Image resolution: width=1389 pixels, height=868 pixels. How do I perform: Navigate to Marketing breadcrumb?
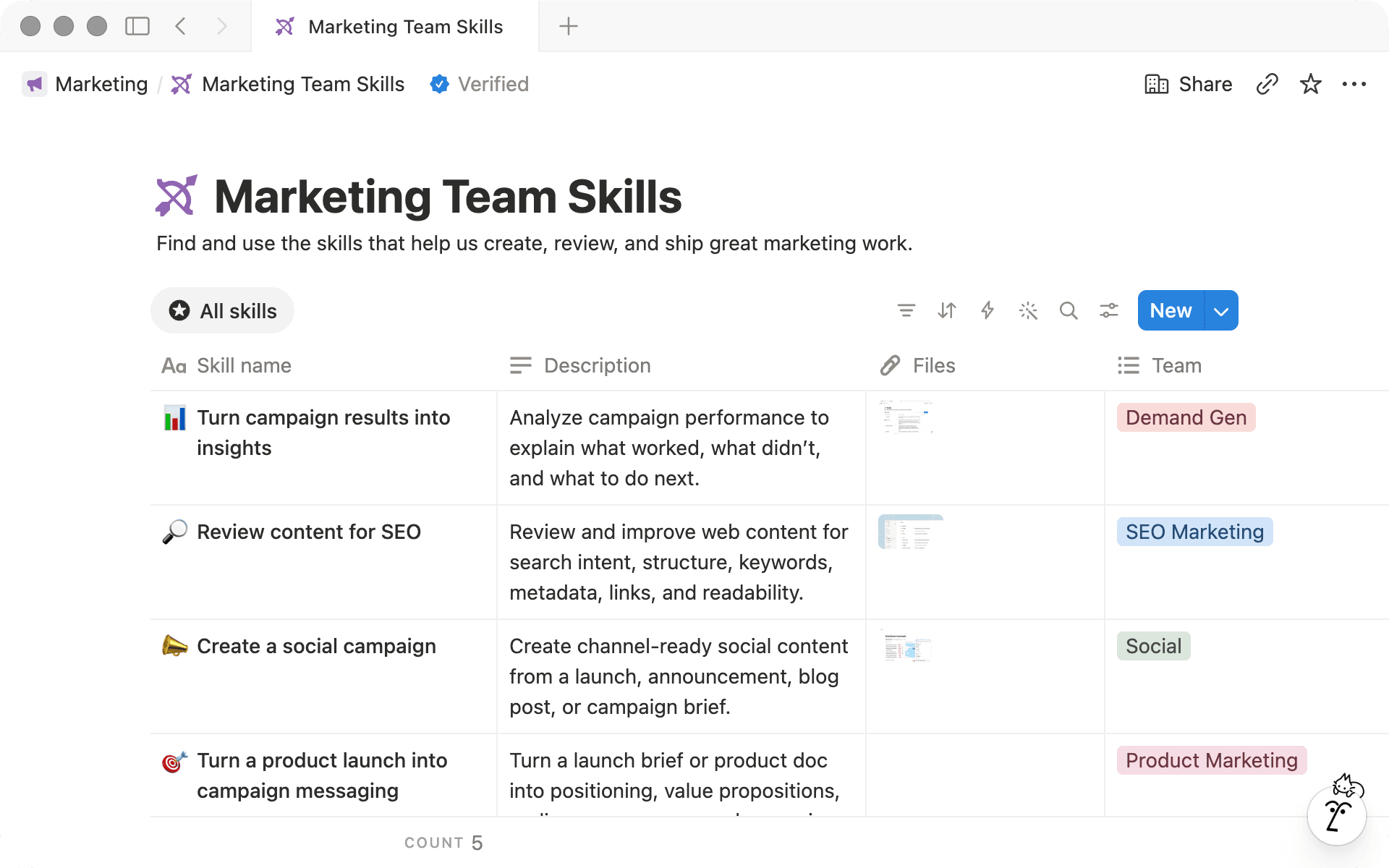click(x=85, y=84)
